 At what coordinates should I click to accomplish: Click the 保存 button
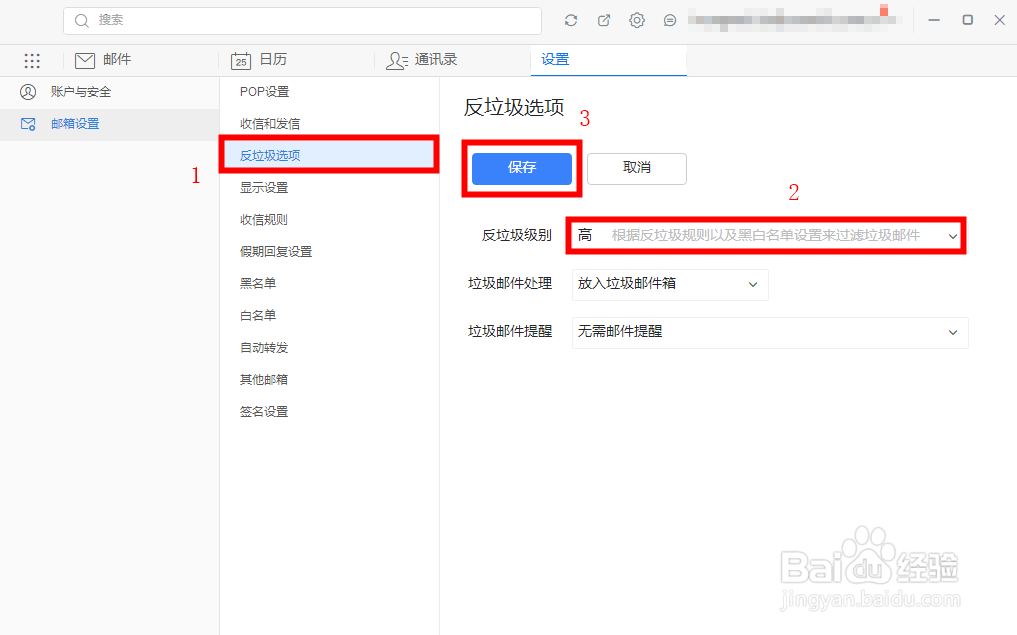click(521, 168)
